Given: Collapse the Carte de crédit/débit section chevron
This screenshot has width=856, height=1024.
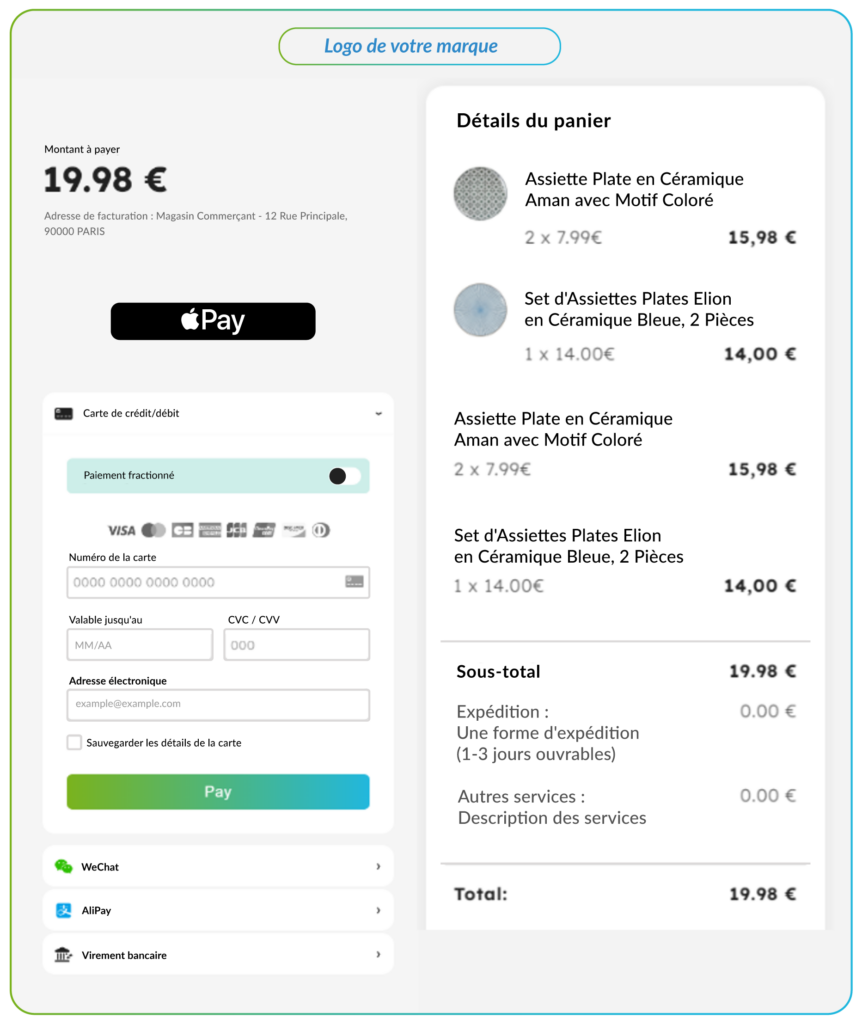Looking at the screenshot, I should click(x=378, y=413).
